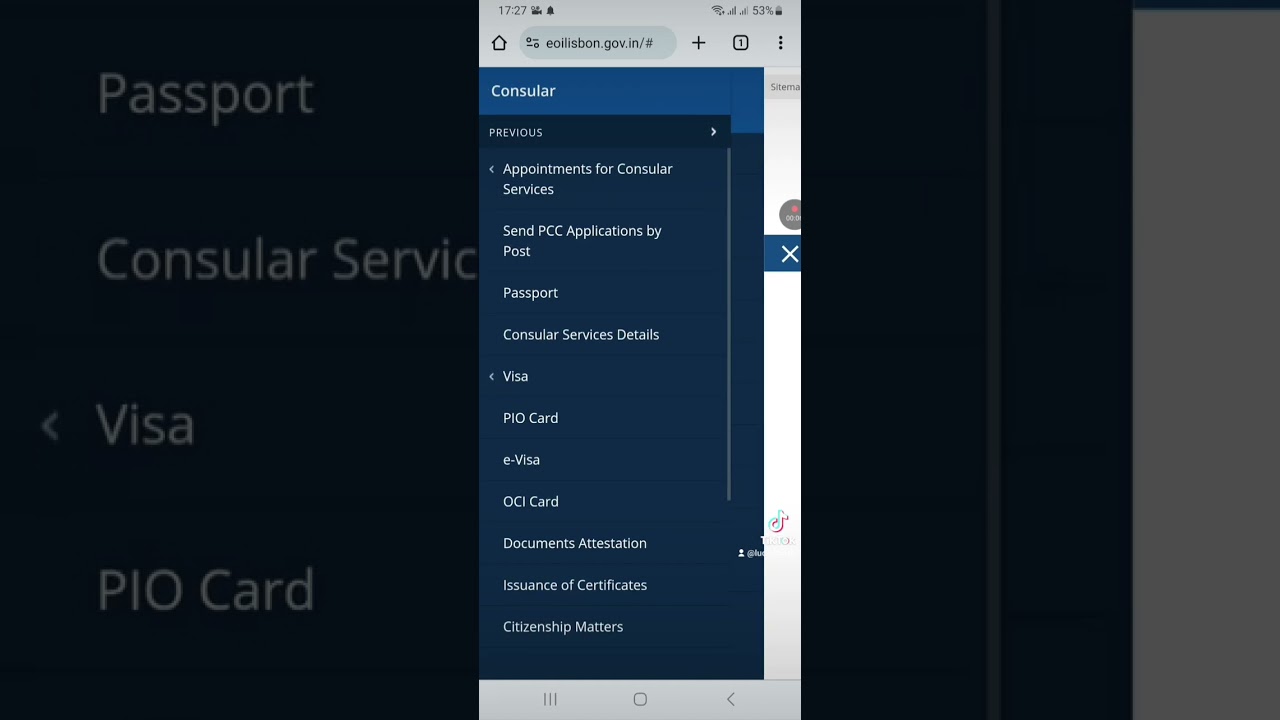Open the OCI Card item
The height and width of the screenshot is (720, 1280).
point(530,502)
